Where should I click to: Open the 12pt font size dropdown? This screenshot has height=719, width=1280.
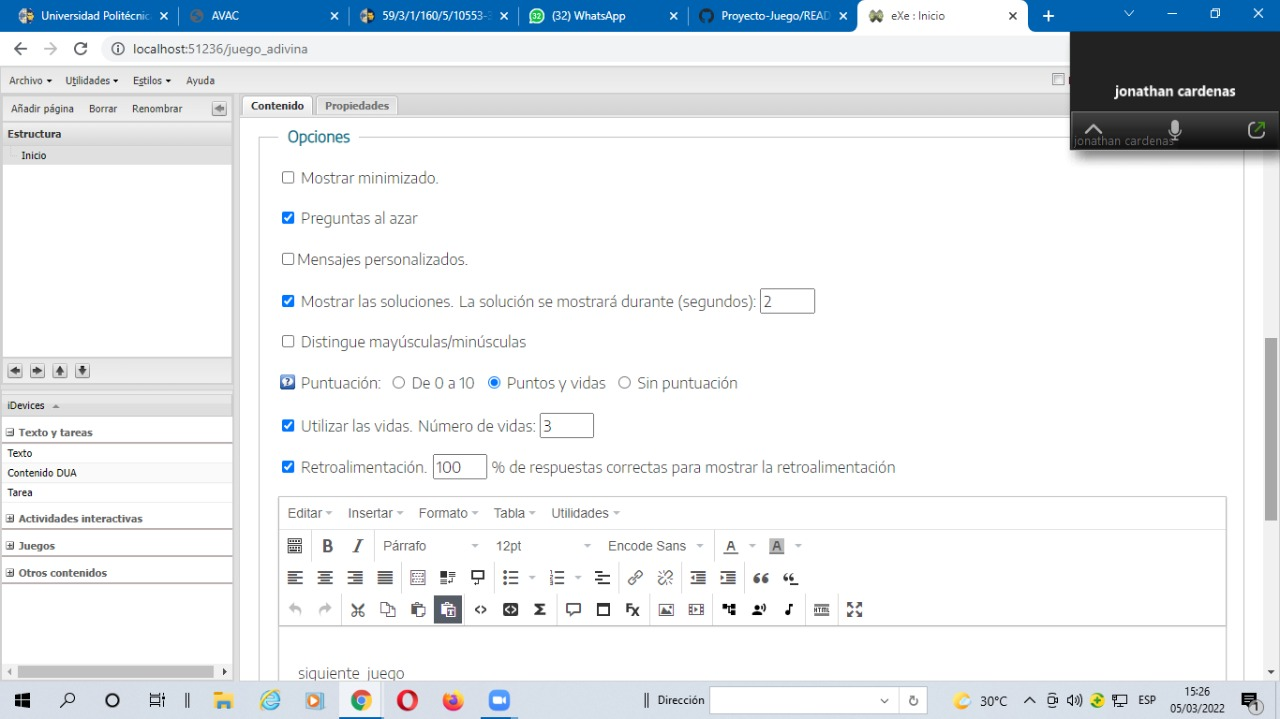(x=544, y=546)
